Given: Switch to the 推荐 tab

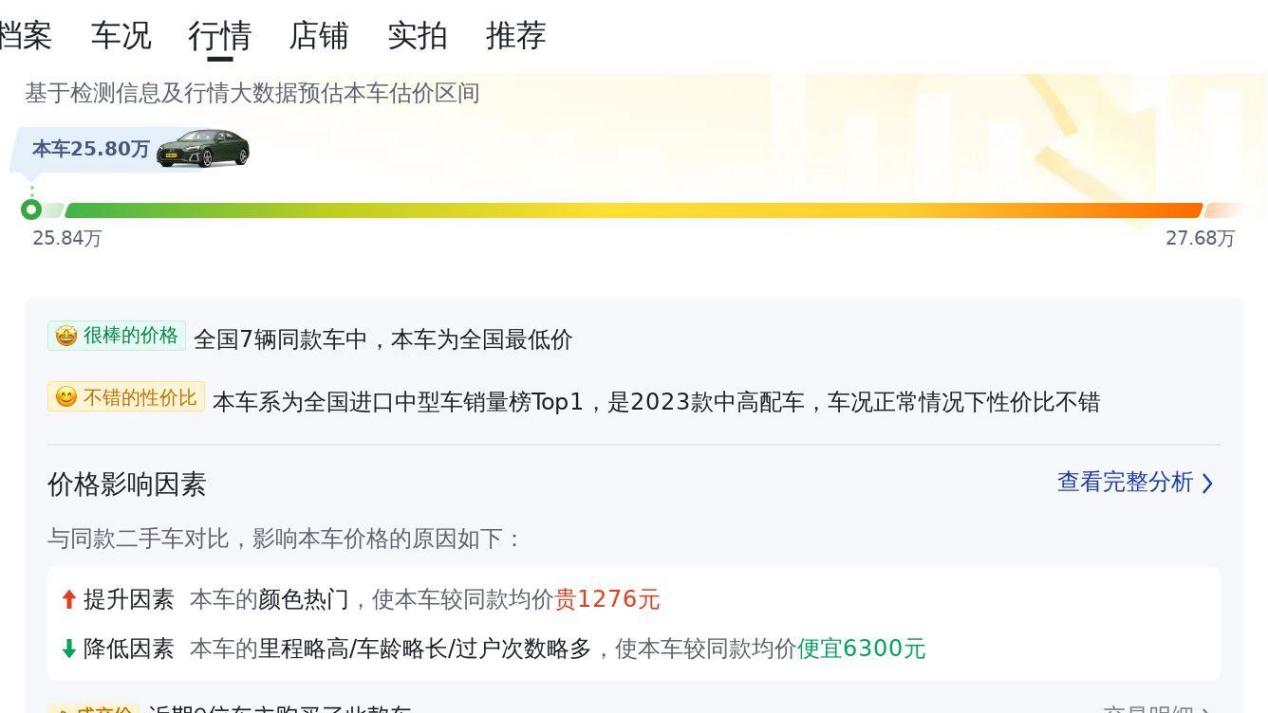Looking at the screenshot, I should 516,36.
